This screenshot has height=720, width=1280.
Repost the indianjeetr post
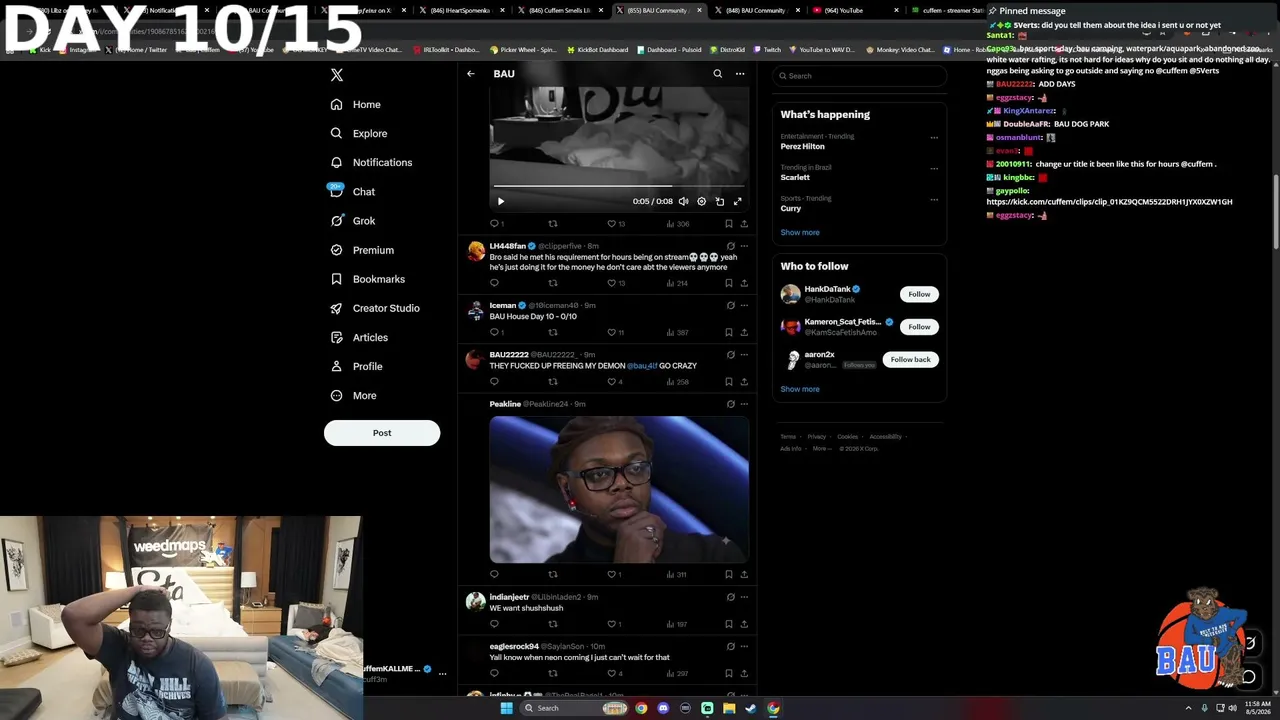pos(553,624)
